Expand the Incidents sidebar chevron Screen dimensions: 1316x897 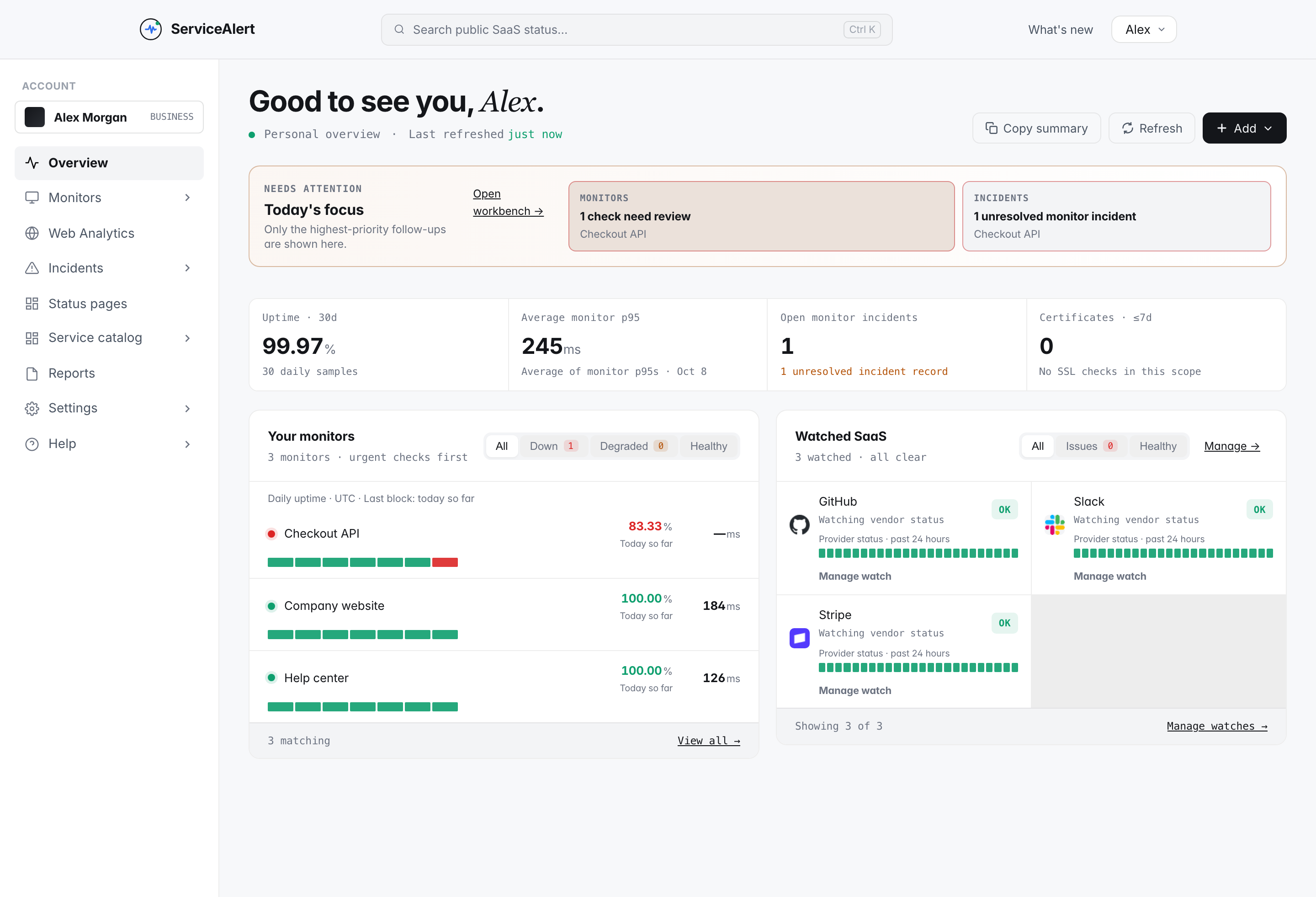click(187, 268)
